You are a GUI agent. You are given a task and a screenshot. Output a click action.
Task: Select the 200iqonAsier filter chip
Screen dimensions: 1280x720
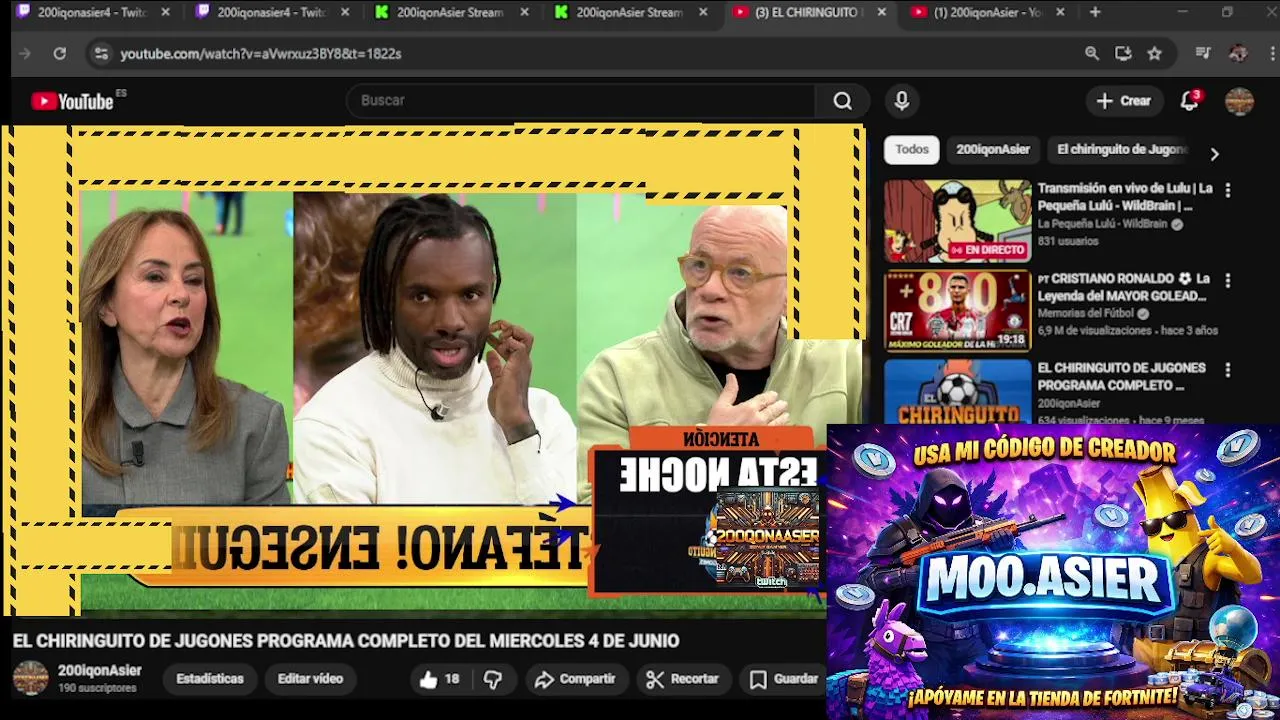[992, 150]
